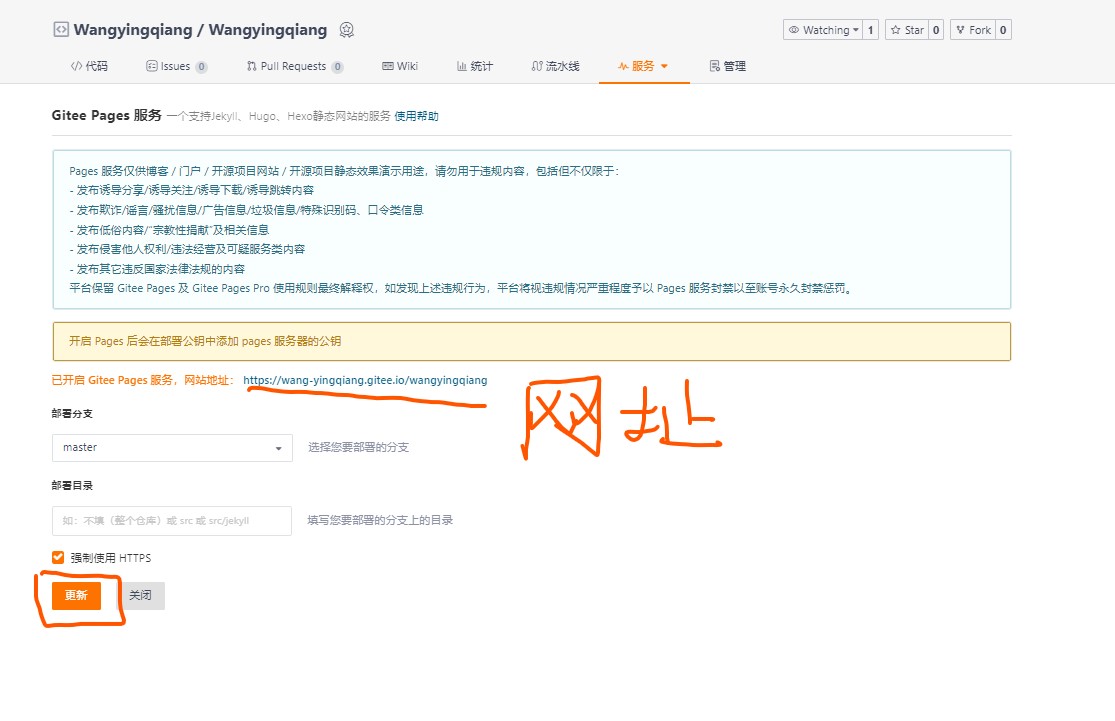Switch to the Issues tab
The width and height of the screenshot is (1115, 721).
click(176, 66)
